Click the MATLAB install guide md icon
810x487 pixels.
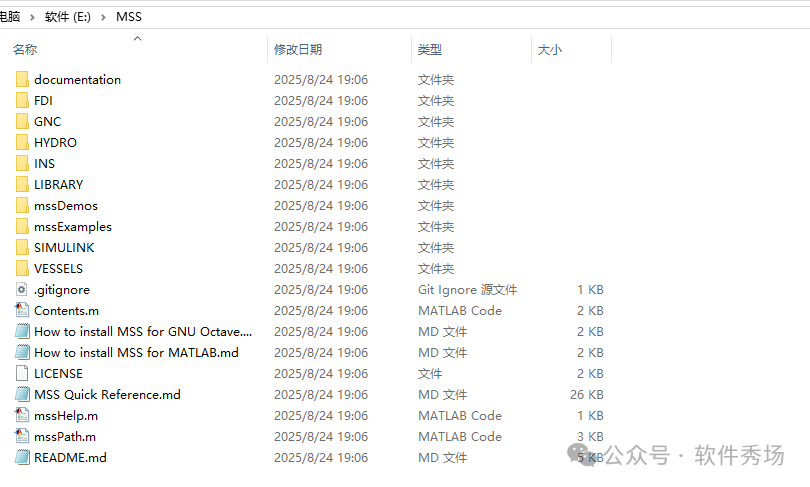click(x=22, y=352)
